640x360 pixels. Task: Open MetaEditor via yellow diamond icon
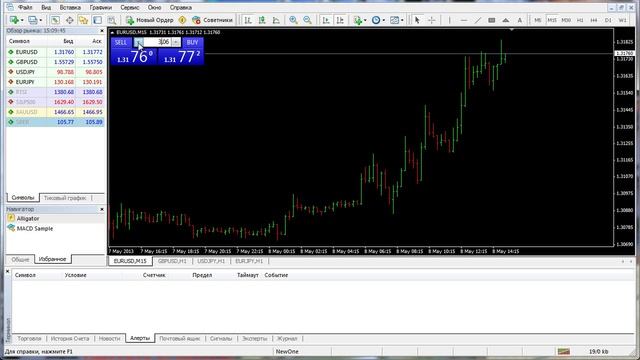pos(182,20)
